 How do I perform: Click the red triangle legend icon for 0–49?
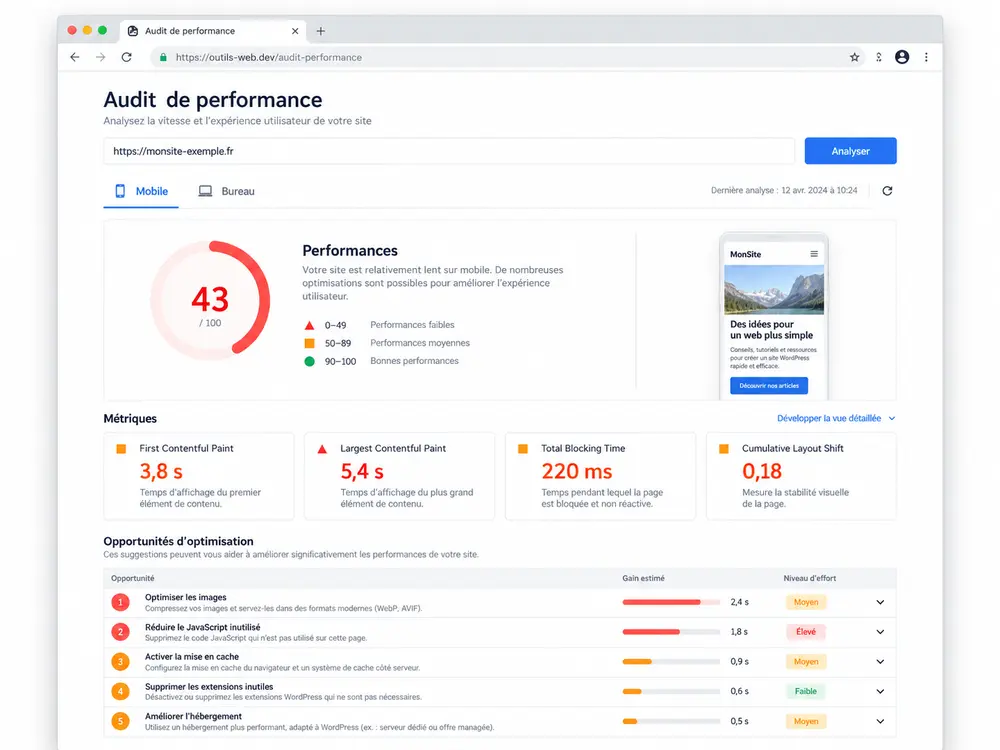click(309, 325)
